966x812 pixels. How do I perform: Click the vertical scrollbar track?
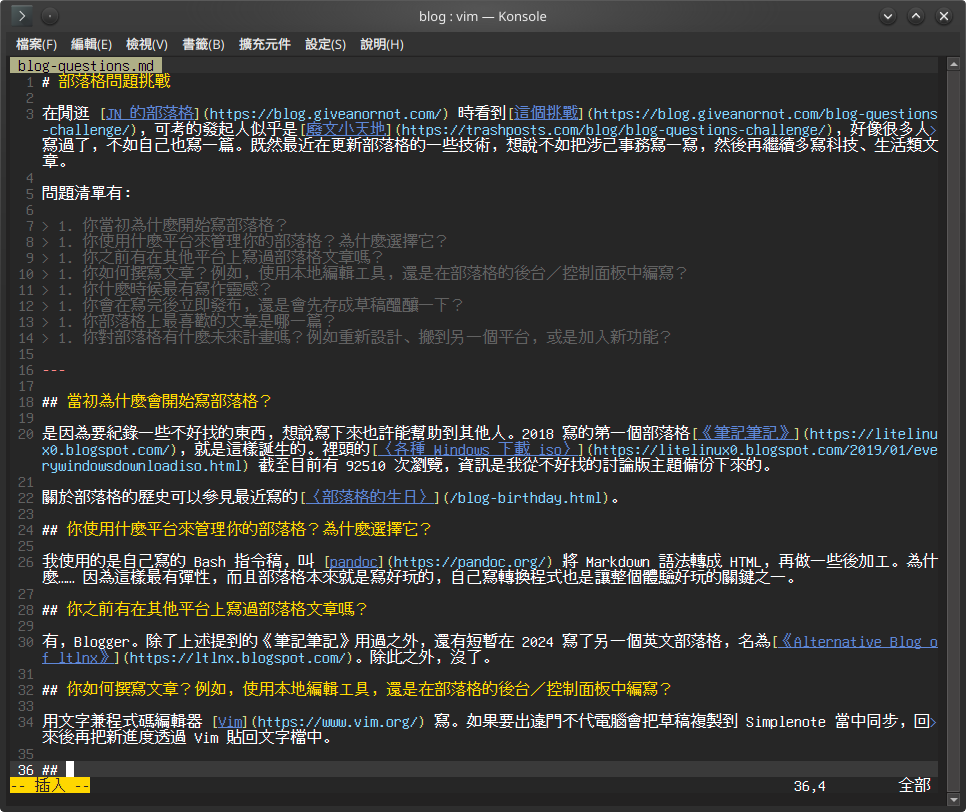pyautogui.click(x=954, y=431)
